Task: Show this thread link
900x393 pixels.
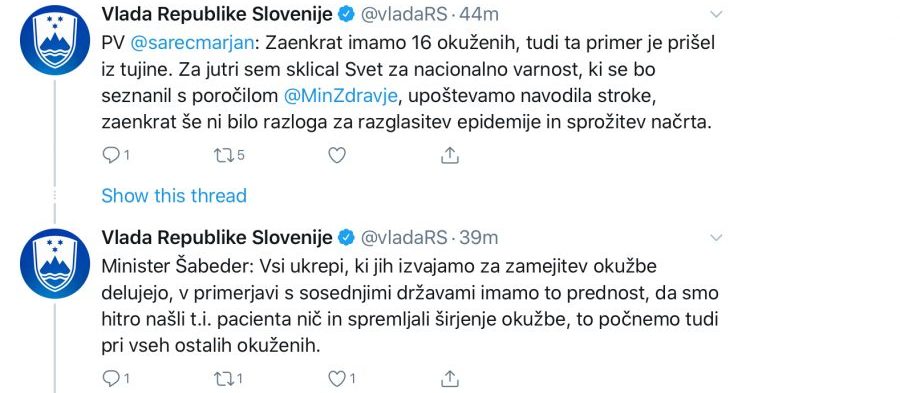Action: point(174,196)
